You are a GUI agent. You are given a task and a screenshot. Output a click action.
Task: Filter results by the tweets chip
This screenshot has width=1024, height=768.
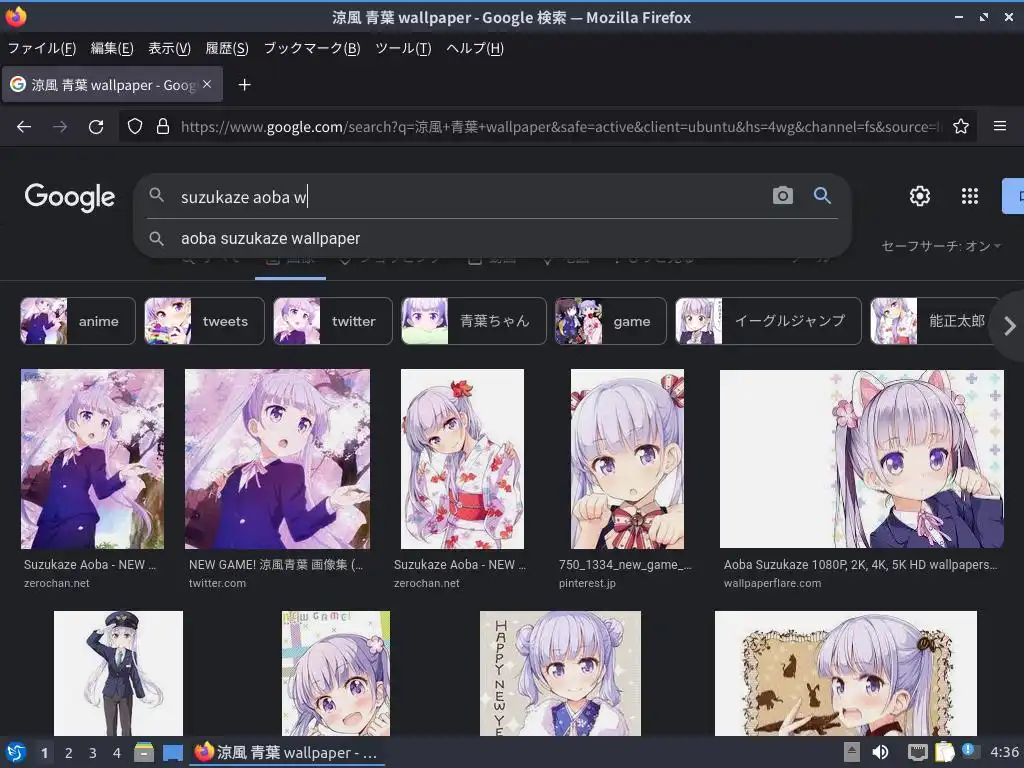click(204, 321)
